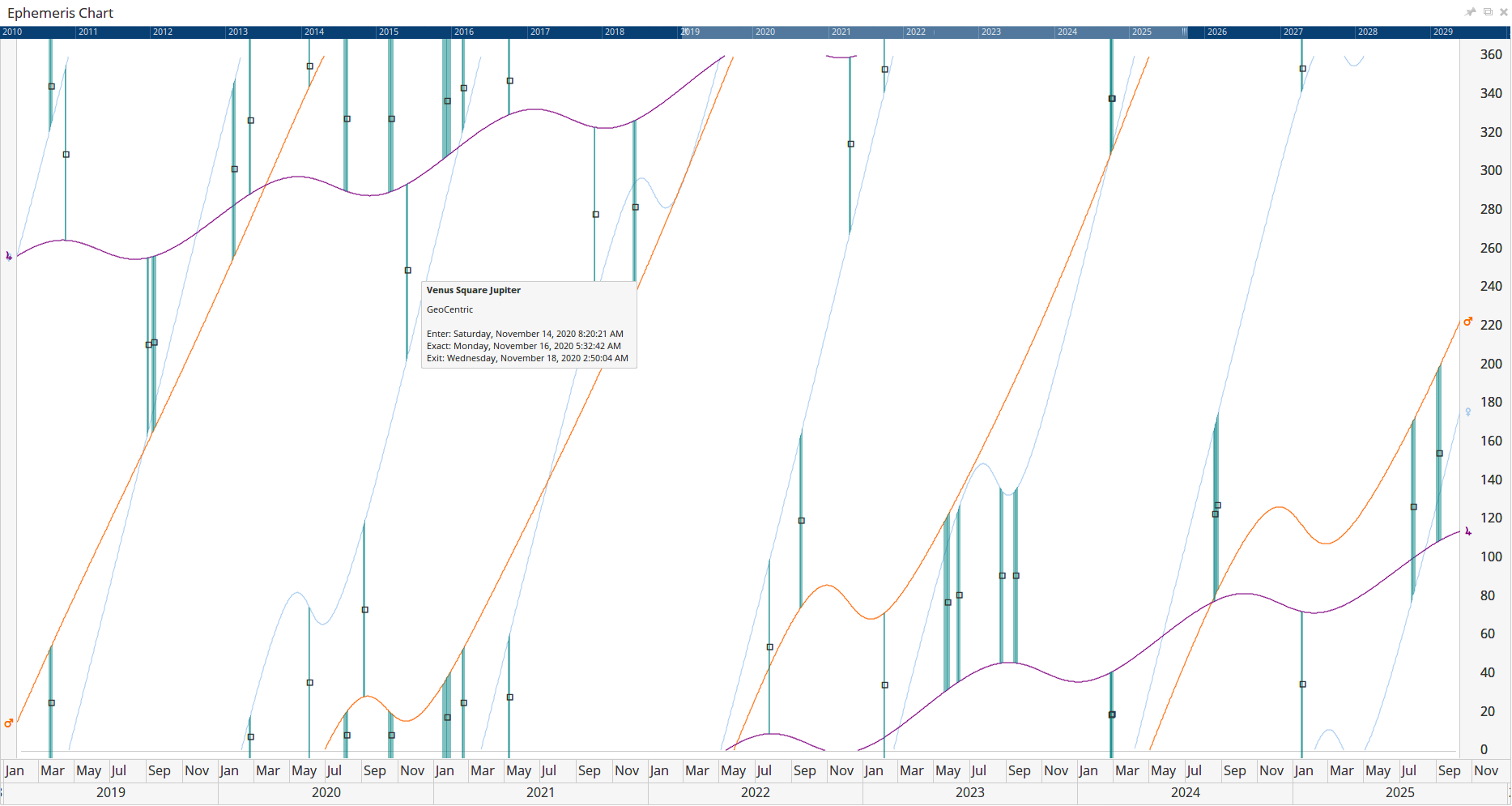This screenshot has width=1512, height=806.
Task: Select the purple Jupiter glyph on right axis
Action: point(1468,531)
